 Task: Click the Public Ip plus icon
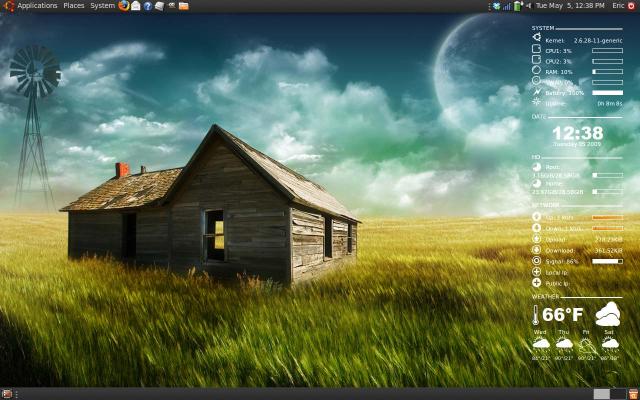point(536,282)
